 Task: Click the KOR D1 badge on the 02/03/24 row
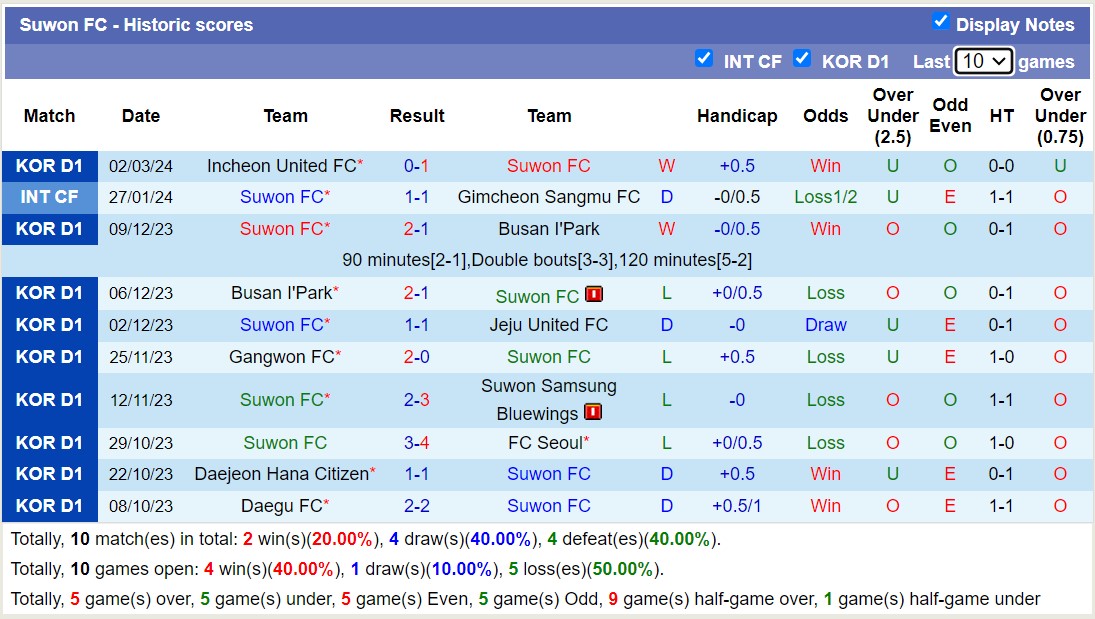[50, 166]
